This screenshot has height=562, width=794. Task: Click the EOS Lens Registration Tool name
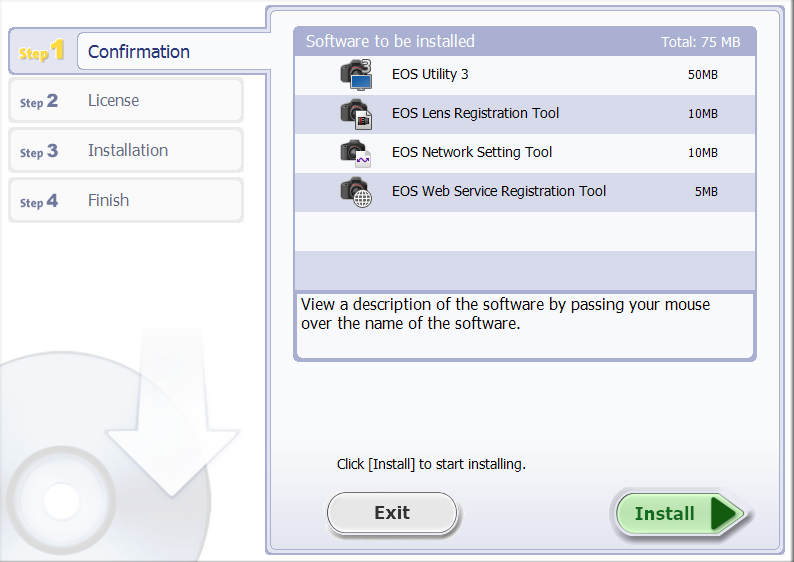click(x=475, y=114)
